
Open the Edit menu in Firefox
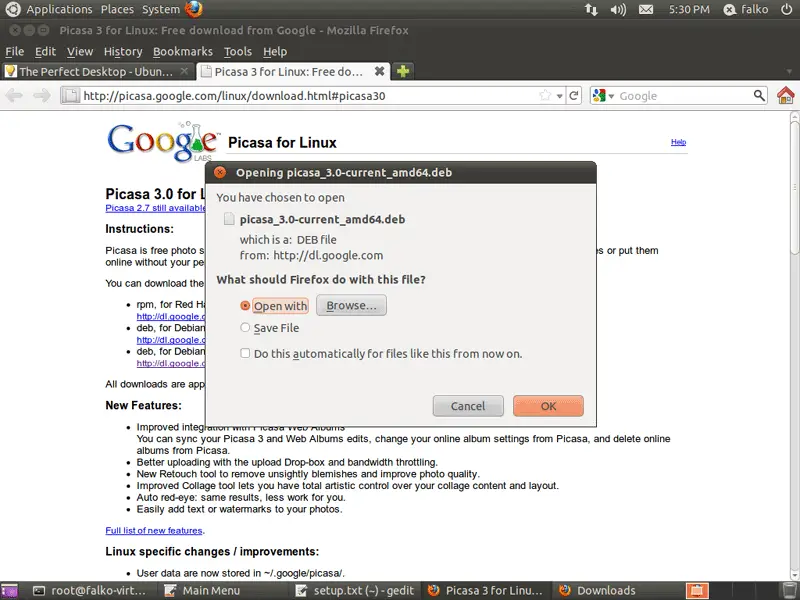pyautogui.click(x=45, y=52)
